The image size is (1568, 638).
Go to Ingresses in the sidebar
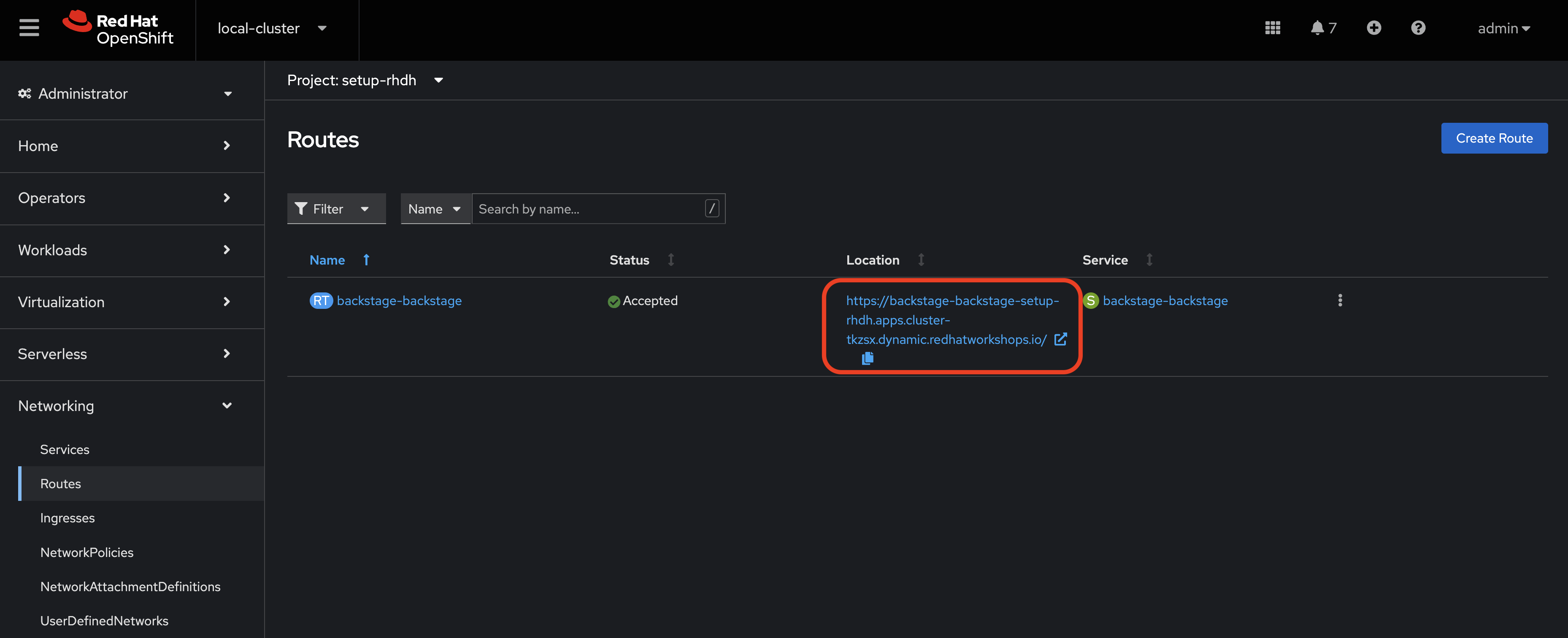(x=67, y=518)
